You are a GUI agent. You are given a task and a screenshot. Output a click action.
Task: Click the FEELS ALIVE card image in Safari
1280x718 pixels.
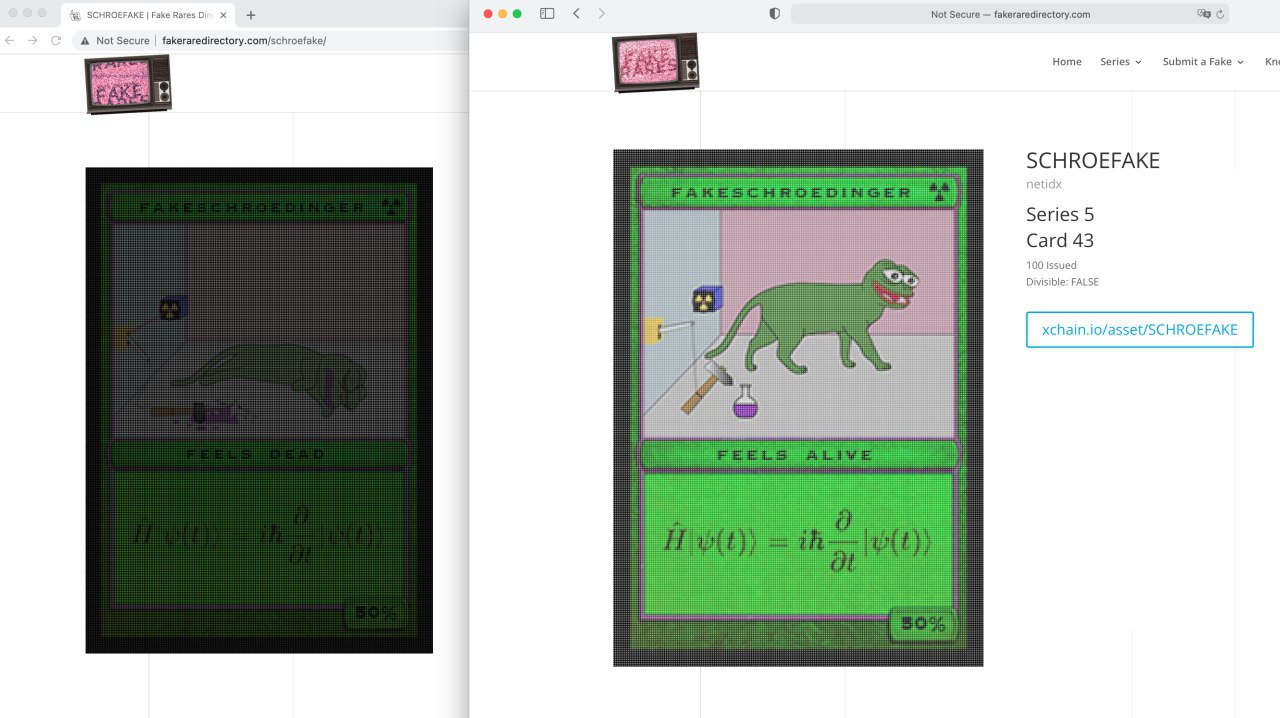798,408
